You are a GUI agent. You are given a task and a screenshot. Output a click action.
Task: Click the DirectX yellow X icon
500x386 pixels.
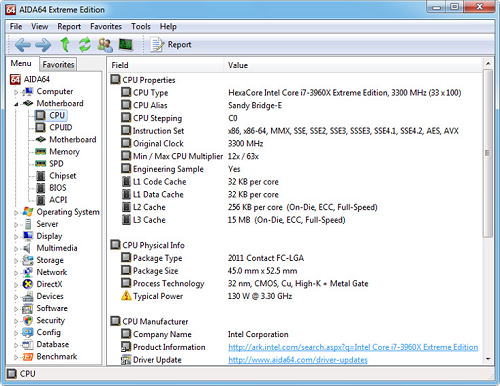click(28, 284)
